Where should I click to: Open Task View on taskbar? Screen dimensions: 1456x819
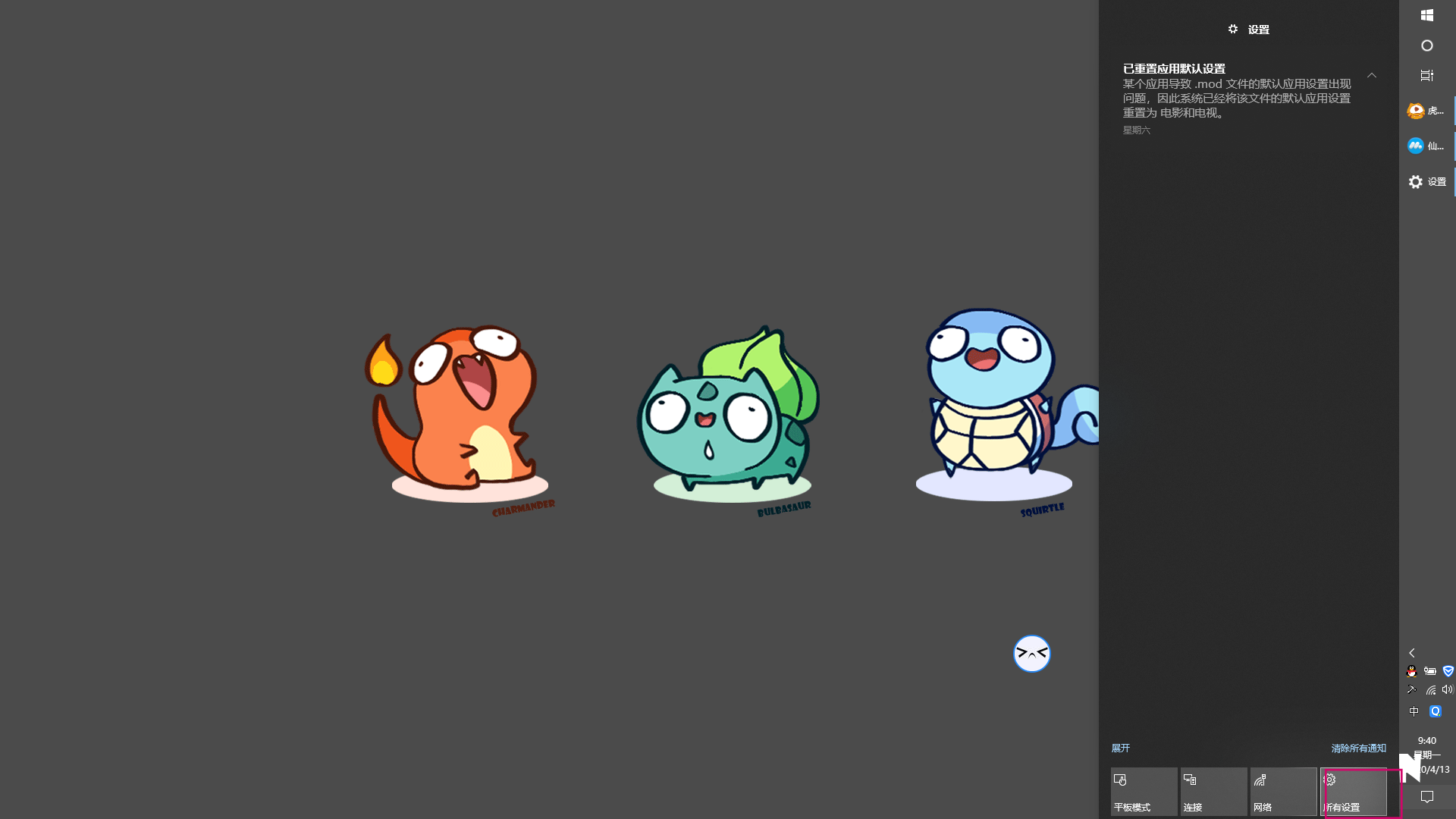(x=1426, y=76)
